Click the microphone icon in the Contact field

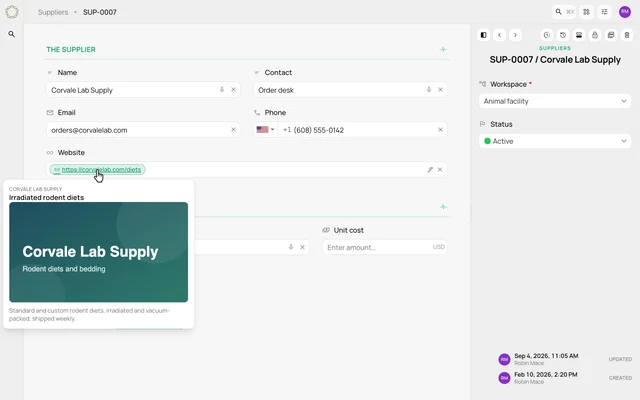[x=429, y=89]
